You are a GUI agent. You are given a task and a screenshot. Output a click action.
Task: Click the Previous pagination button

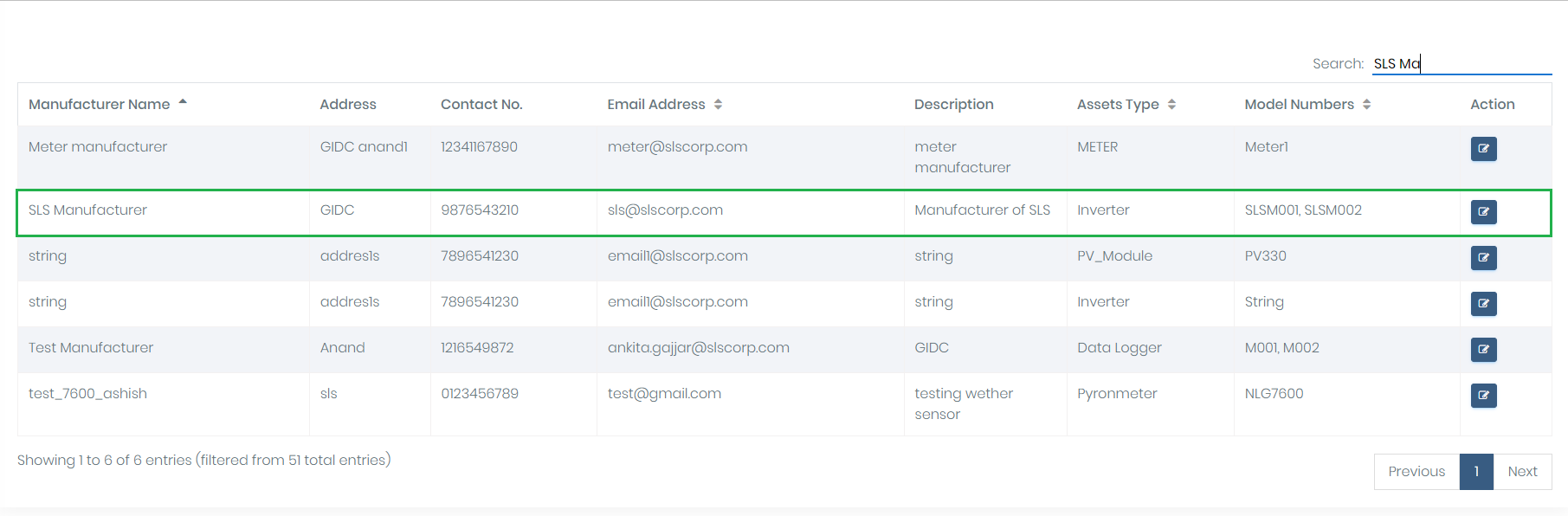tap(1416, 471)
